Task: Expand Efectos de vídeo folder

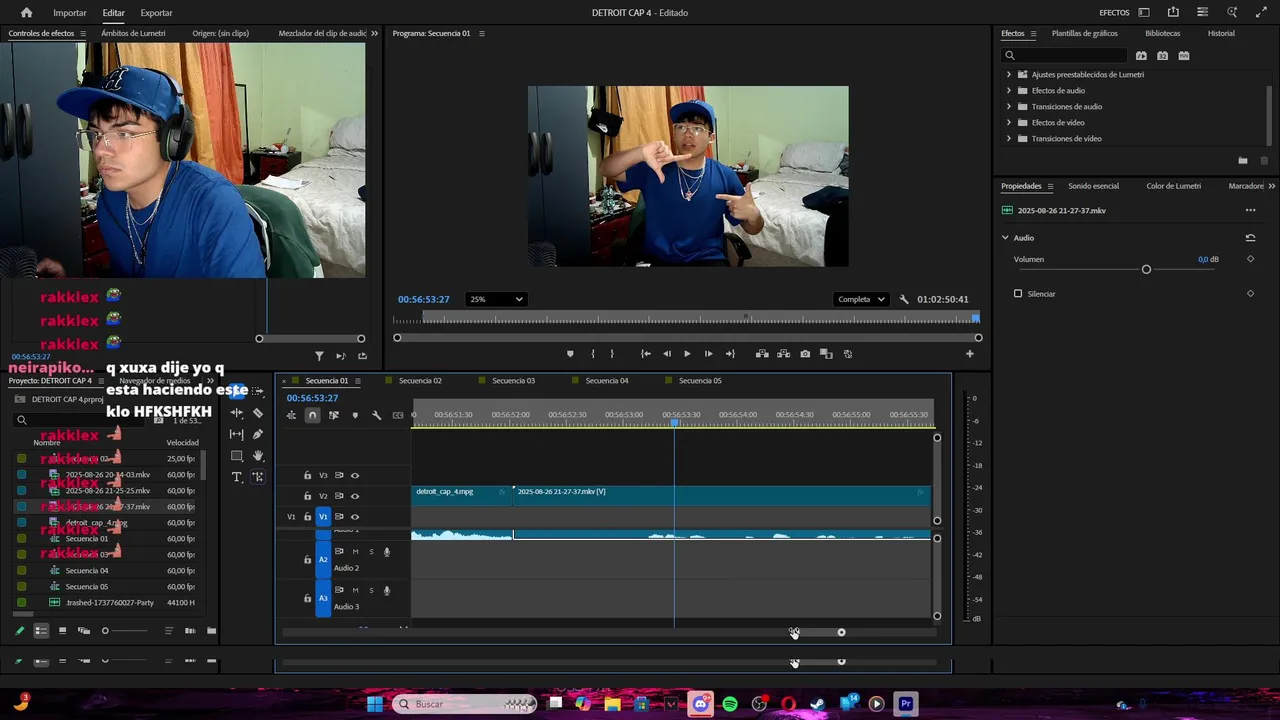Action: click(x=1008, y=123)
